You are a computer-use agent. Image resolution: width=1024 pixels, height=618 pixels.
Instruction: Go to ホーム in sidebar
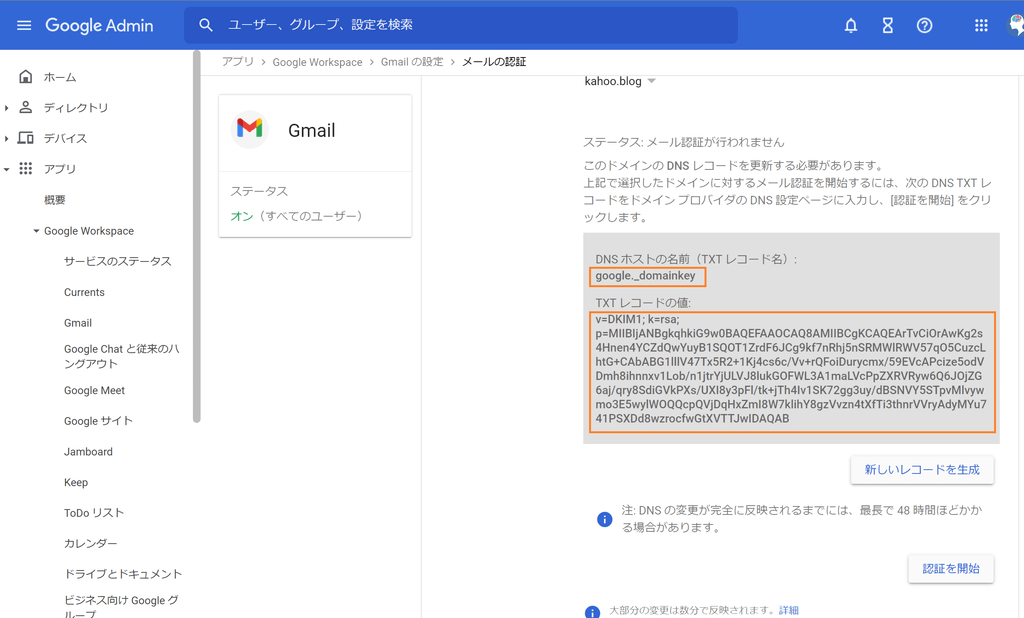(60, 77)
